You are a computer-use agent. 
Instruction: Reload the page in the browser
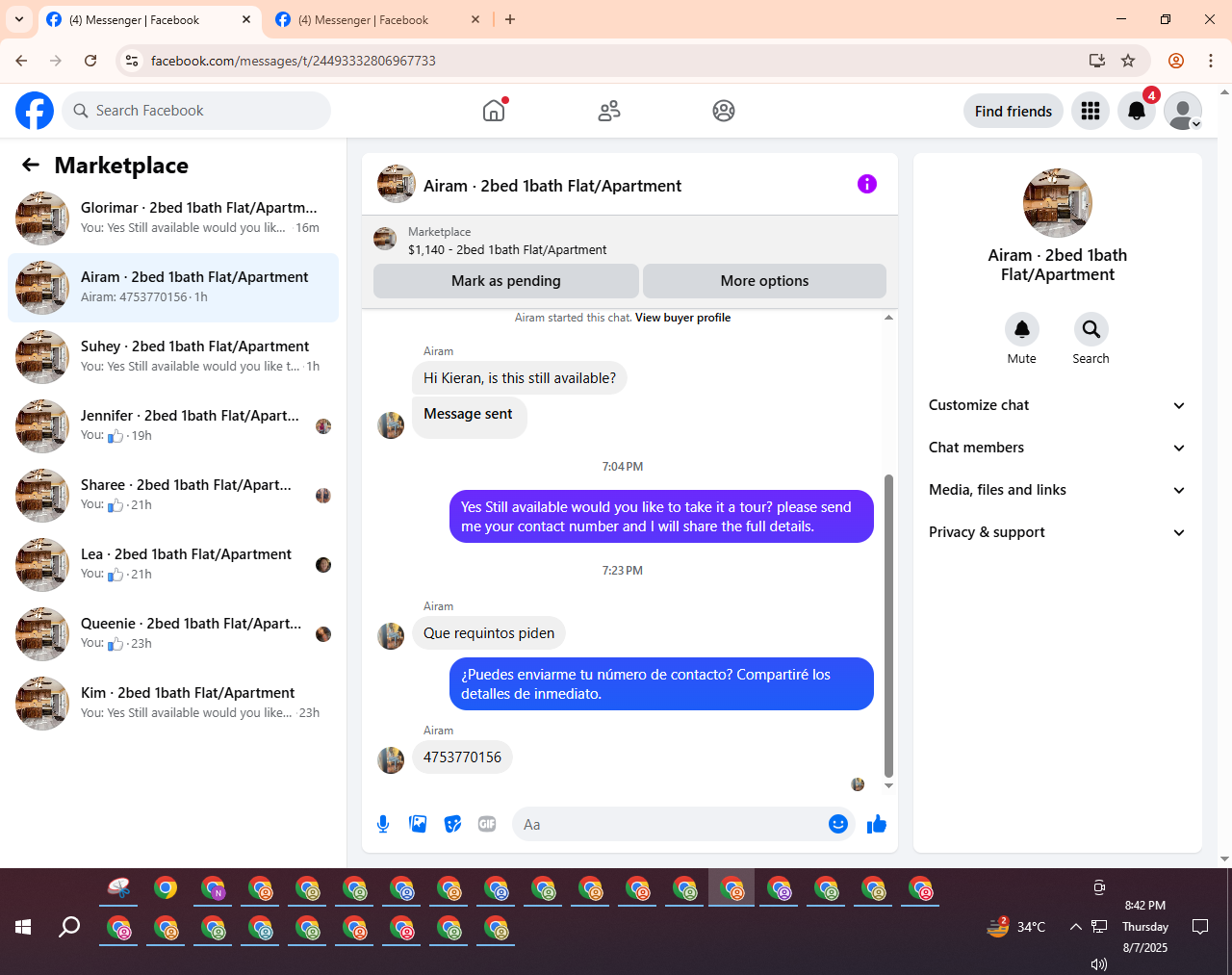(90, 61)
